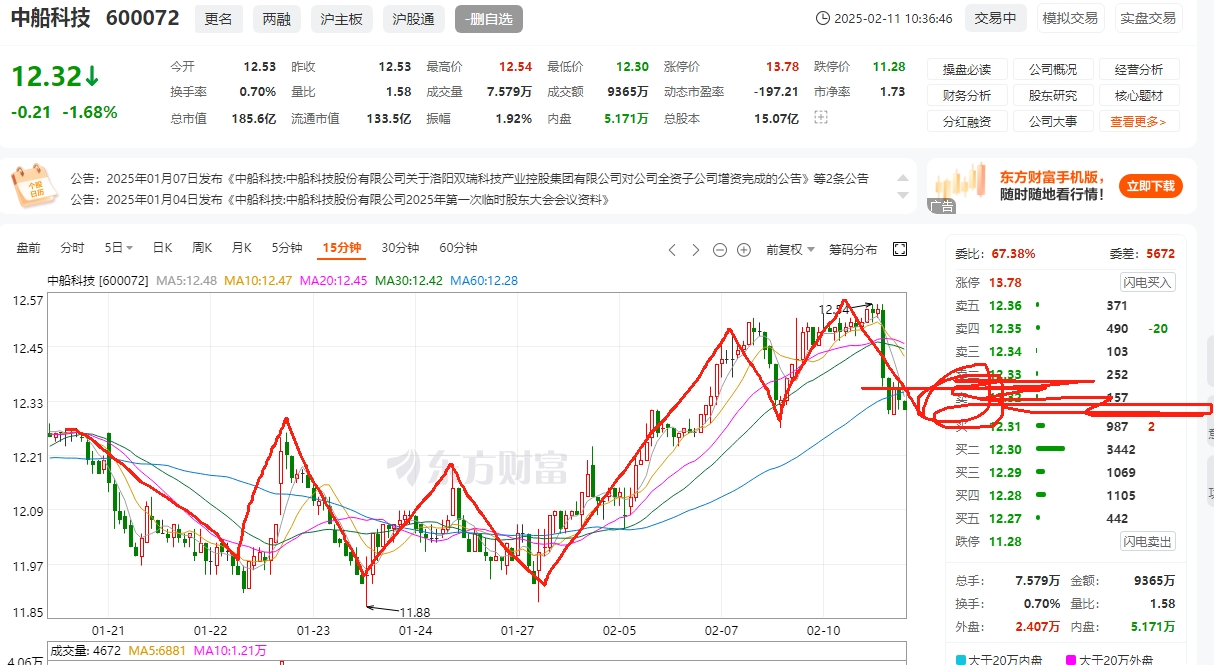Expand the 5日 period dropdown
The image size is (1214, 665).
click(119, 248)
